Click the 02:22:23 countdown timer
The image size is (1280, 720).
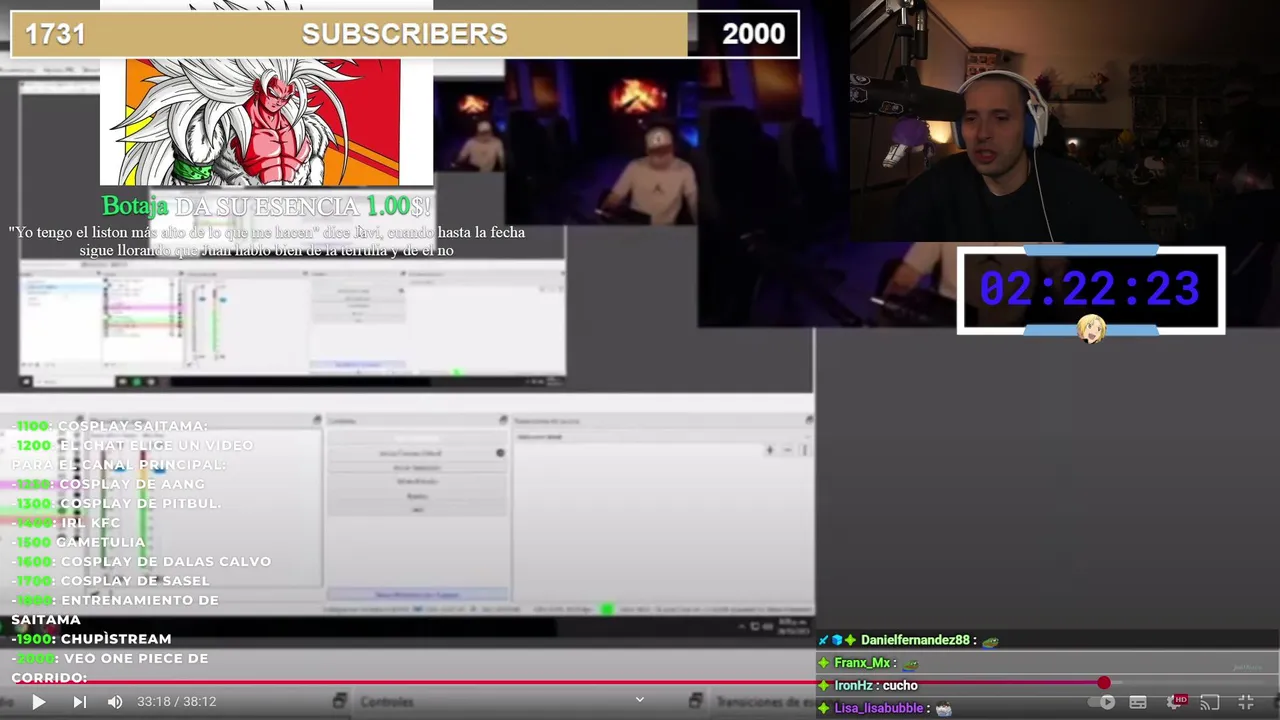1090,289
